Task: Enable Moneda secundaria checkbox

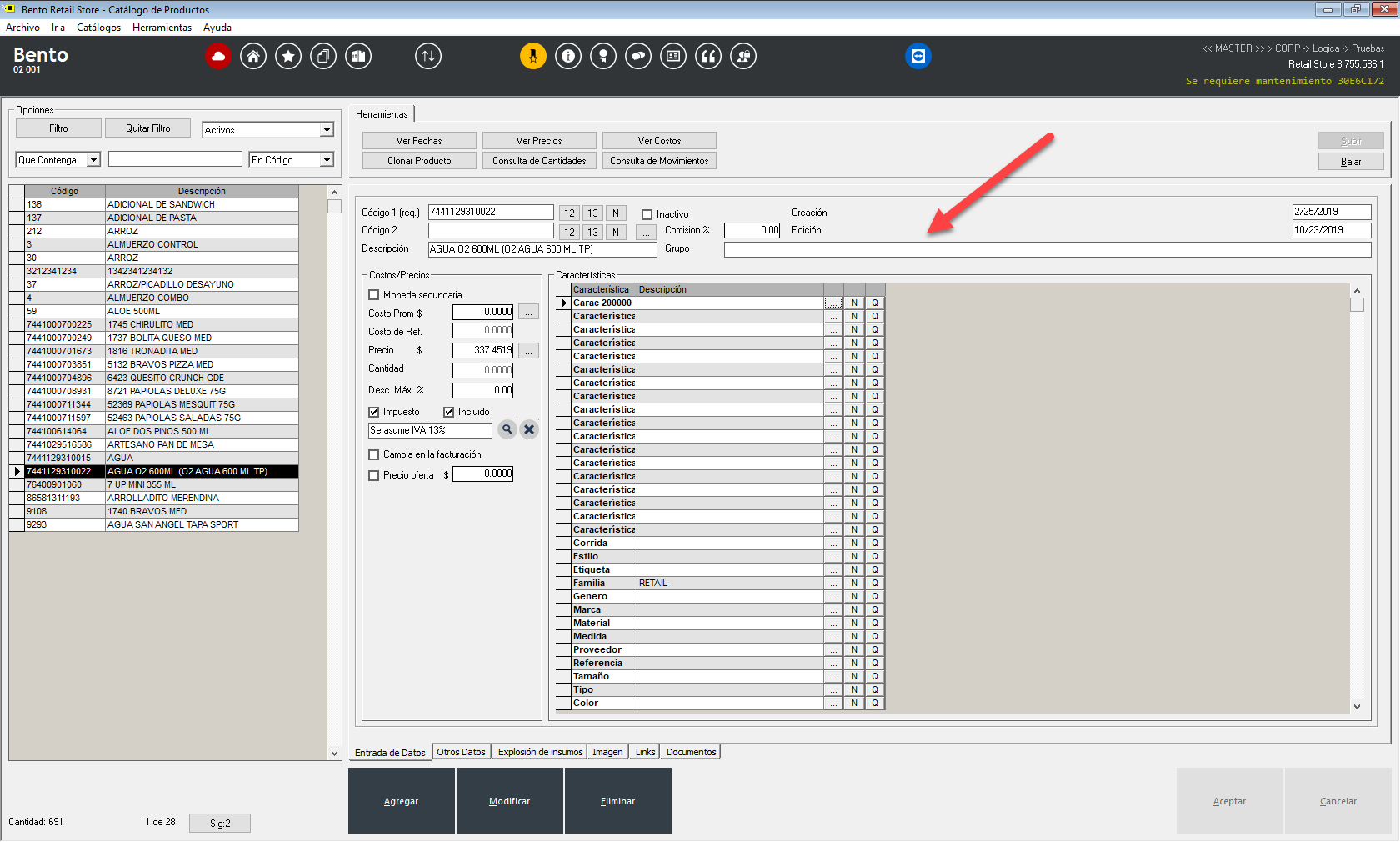Action: pyautogui.click(x=374, y=295)
